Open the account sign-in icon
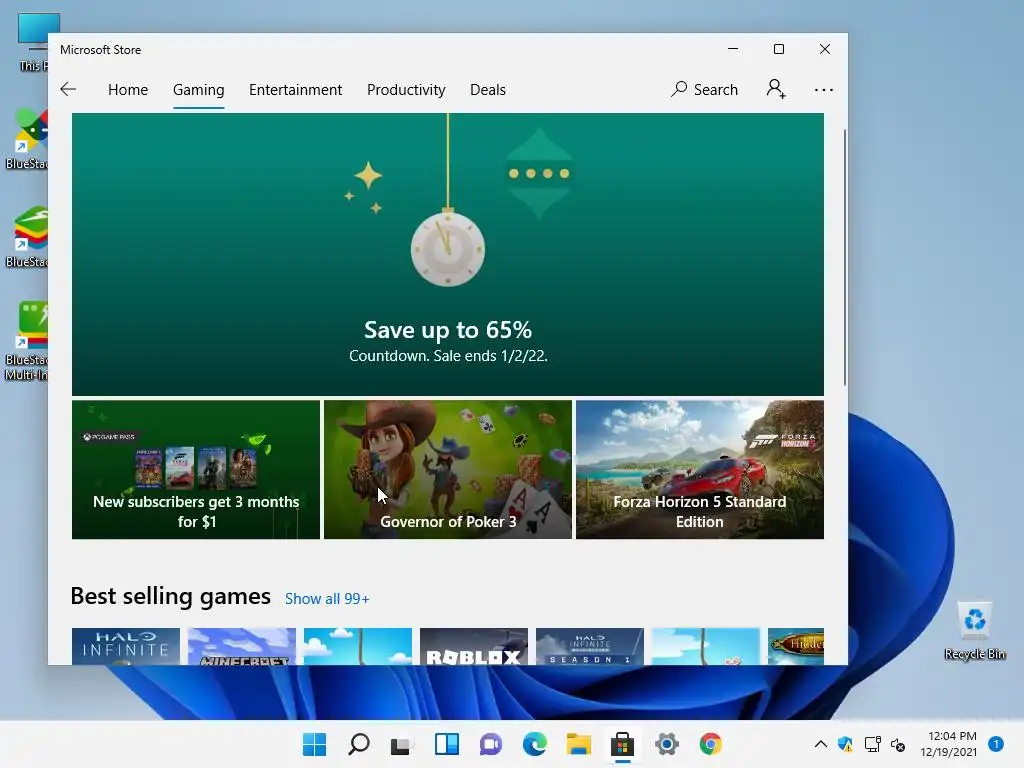 (x=776, y=89)
